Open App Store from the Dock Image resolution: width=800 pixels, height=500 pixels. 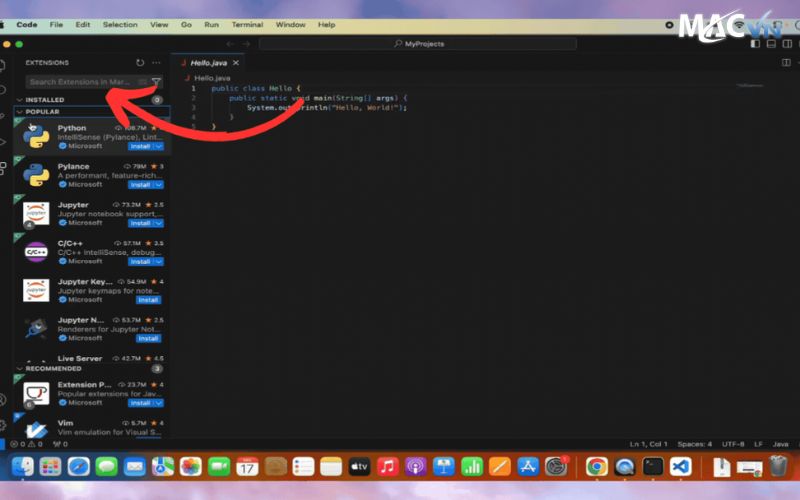pos(528,466)
